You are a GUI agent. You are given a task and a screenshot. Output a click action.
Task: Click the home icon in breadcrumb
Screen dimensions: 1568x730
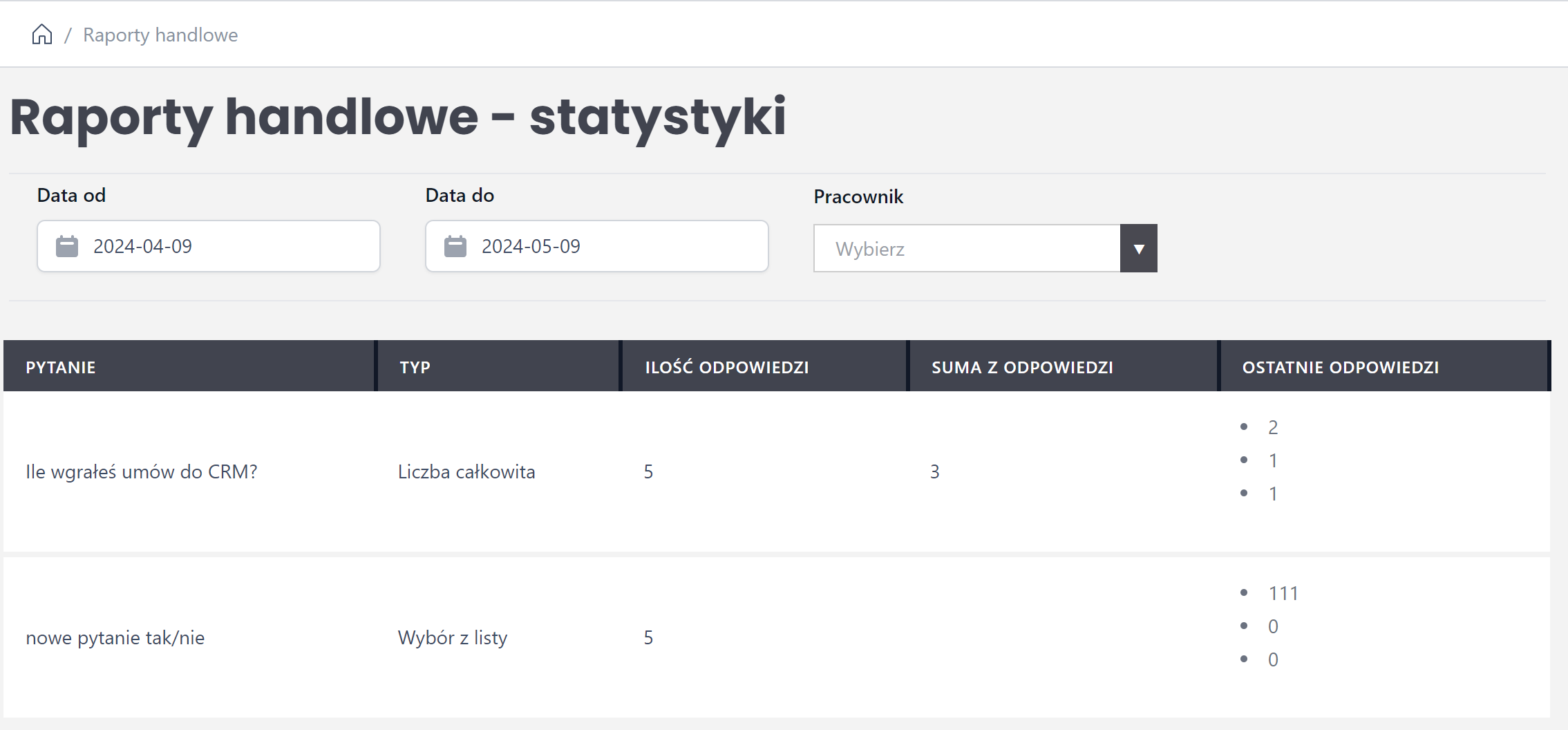42,35
